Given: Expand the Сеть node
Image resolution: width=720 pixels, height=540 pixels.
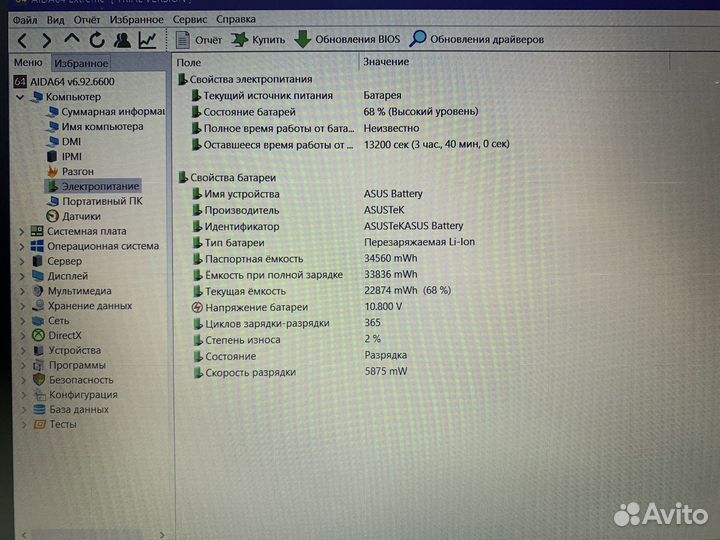Looking at the screenshot, I should click(x=22, y=321).
